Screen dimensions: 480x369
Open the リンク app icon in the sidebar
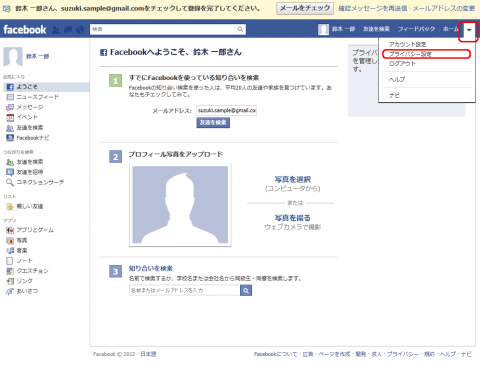click(10, 281)
